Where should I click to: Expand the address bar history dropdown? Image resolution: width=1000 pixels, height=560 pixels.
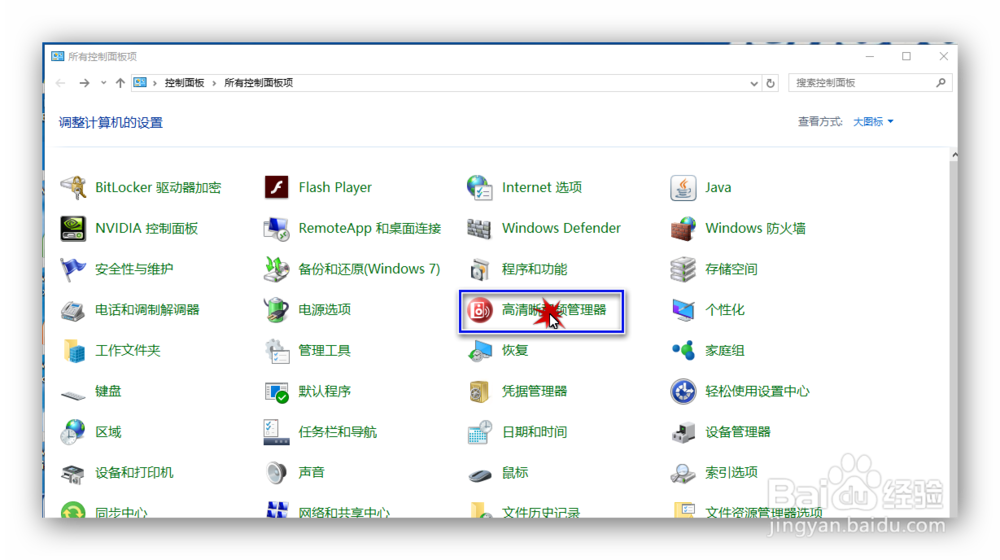[x=754, y=84]
